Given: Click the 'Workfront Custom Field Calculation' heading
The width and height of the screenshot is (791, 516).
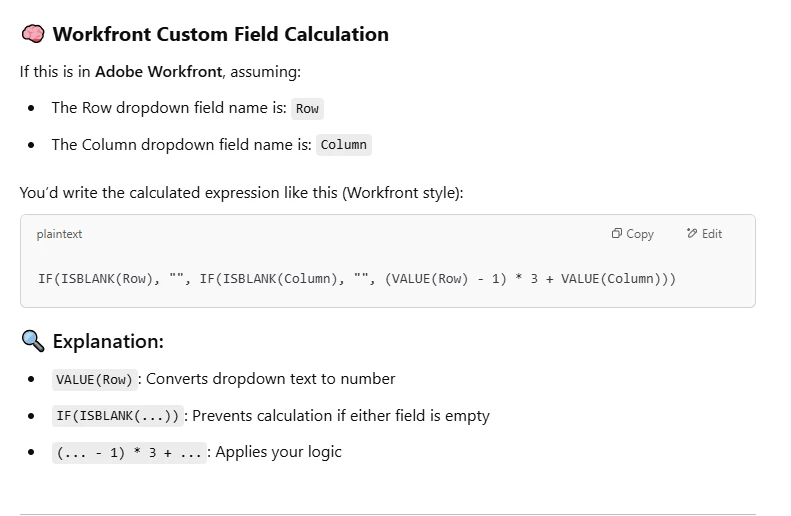Looking at the screenshot, I should click(x=220, y=34).
